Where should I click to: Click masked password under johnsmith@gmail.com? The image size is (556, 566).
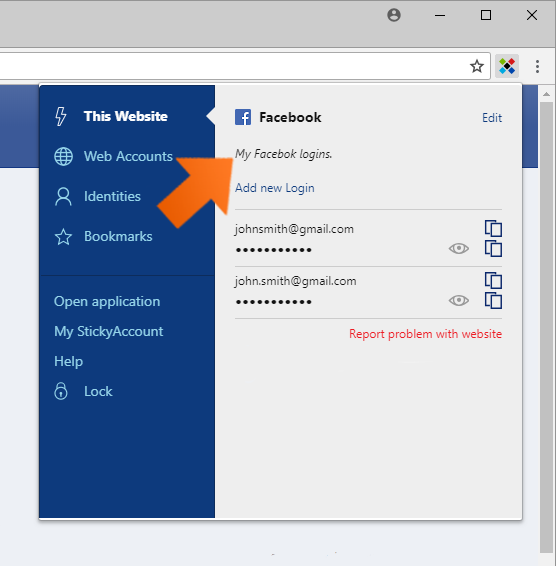pyautogui.click(x=274, y=250)
